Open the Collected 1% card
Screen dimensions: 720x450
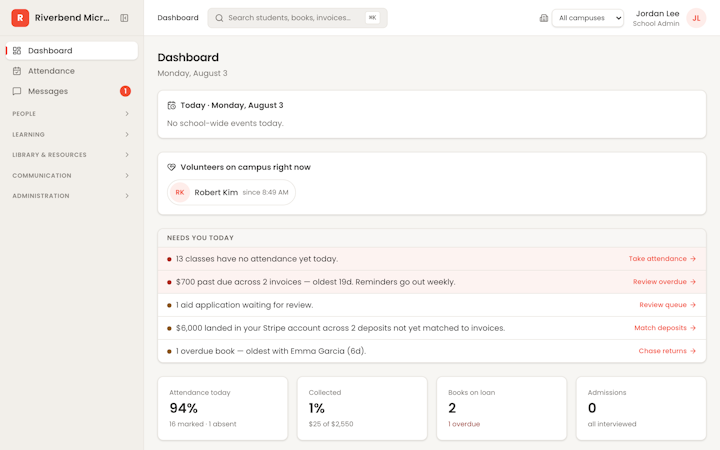click(362, 408)
